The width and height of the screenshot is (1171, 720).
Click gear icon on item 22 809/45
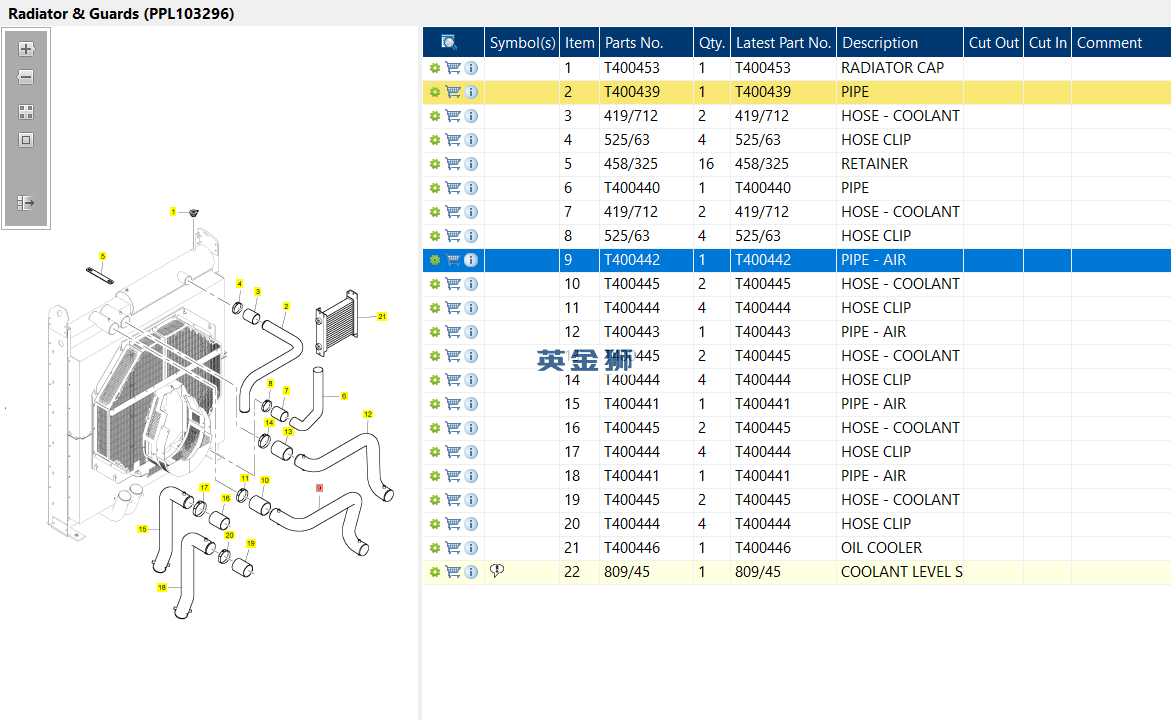click(435, 571)
